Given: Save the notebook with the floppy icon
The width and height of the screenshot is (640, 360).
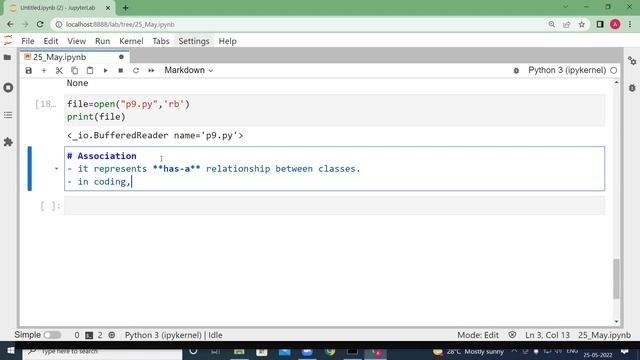Looking at the screenshot, I should point(29,70).
